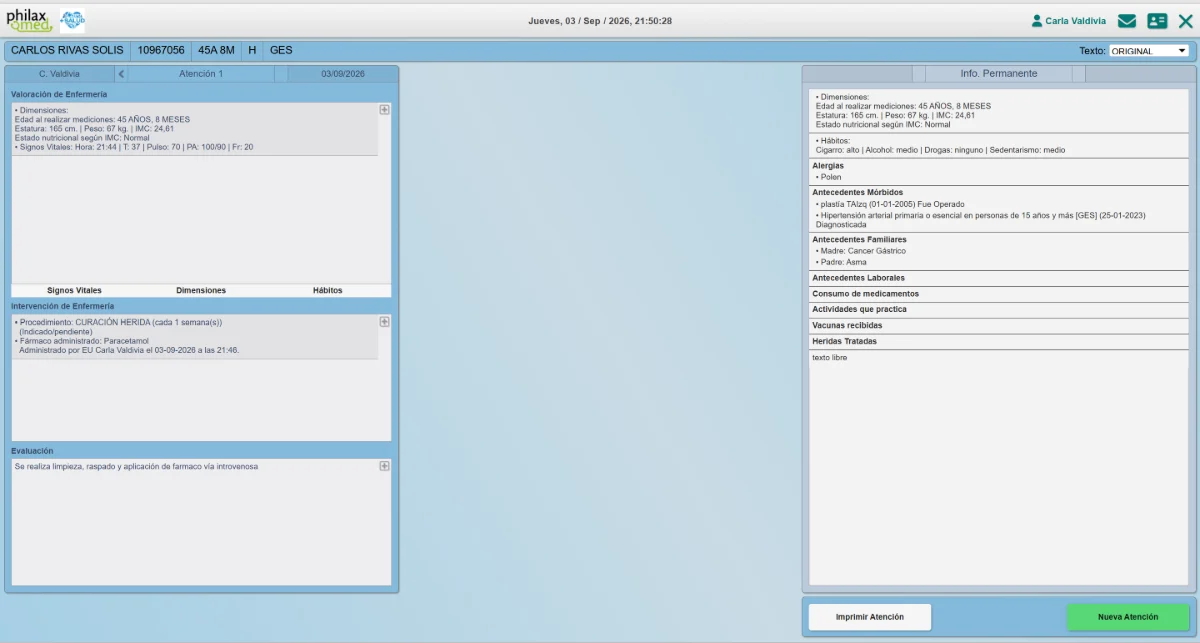Viewport: 1200px width, 643px height.
Task: Expand the Valoración de Enfermería box with plus icon
Action: (384, 110)
